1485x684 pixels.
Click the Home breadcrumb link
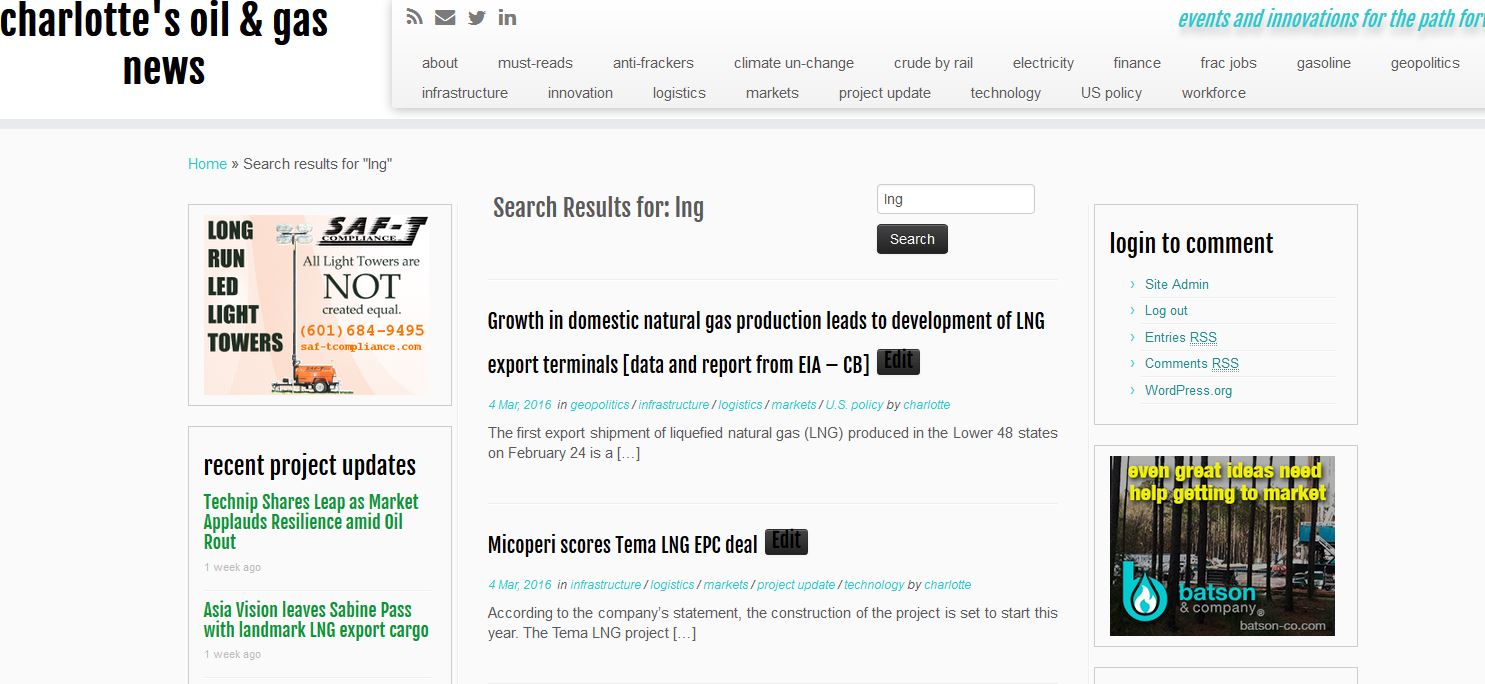coord(207,164)
